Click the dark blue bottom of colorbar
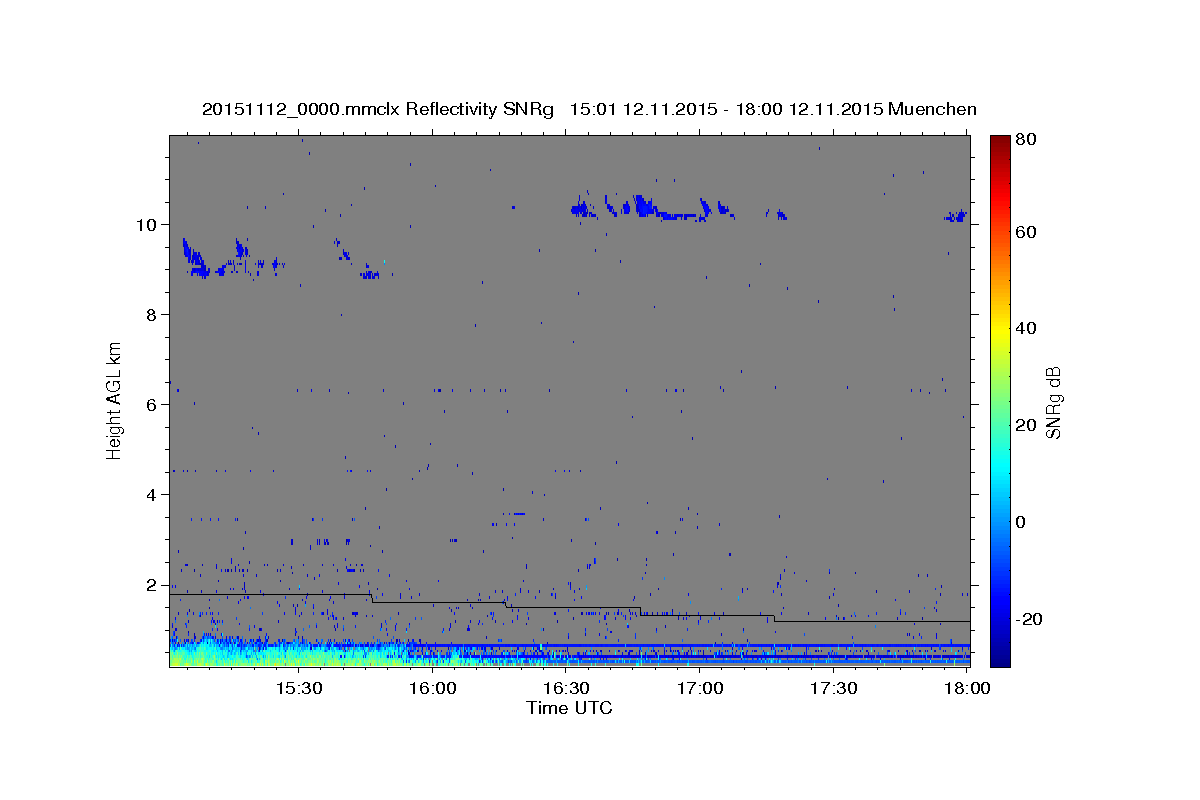The height and width of the screenshot is (800, 1200). (1000, 655)
